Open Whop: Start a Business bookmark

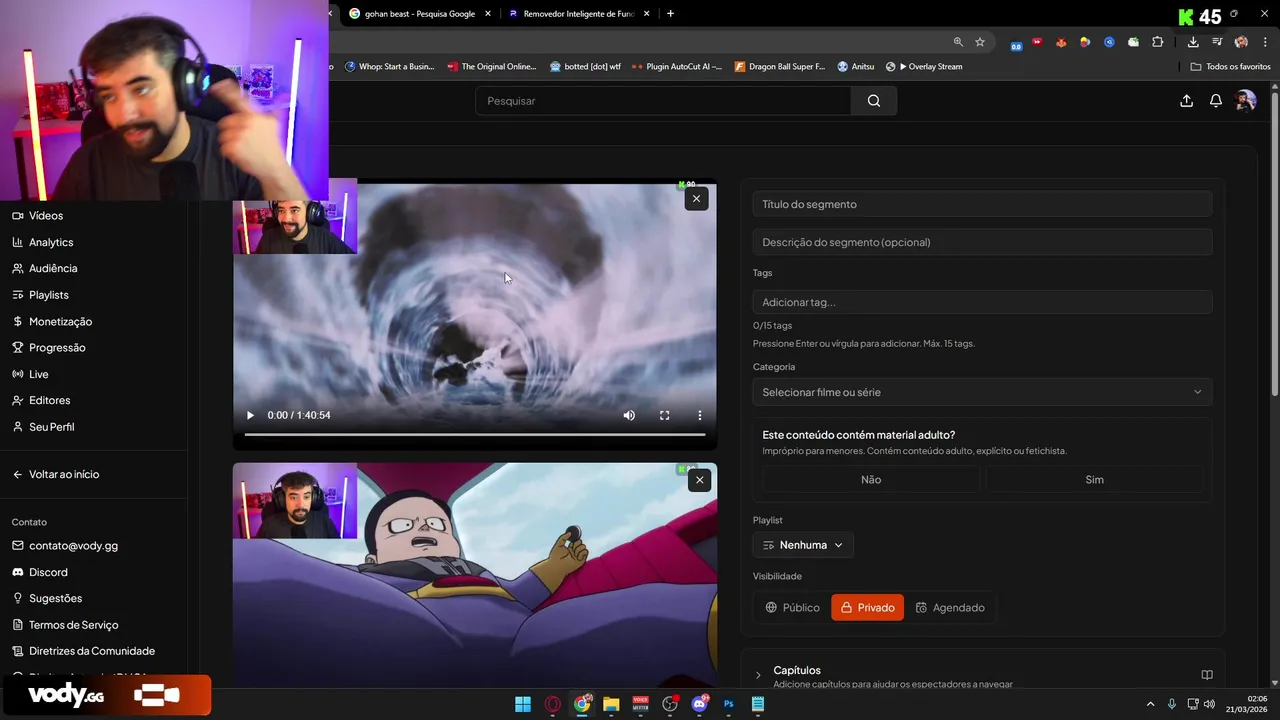tap(389, 67)
